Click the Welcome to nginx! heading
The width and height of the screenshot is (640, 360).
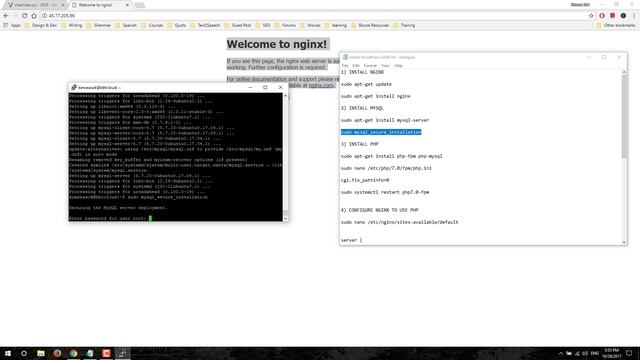point(277,44)
